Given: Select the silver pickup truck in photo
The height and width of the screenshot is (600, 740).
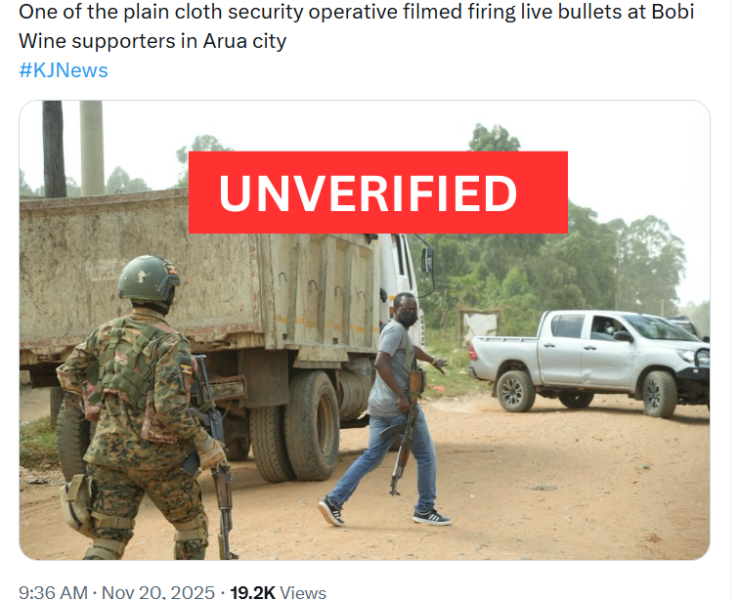Looking at the screenshot, I should click(590, 363).
